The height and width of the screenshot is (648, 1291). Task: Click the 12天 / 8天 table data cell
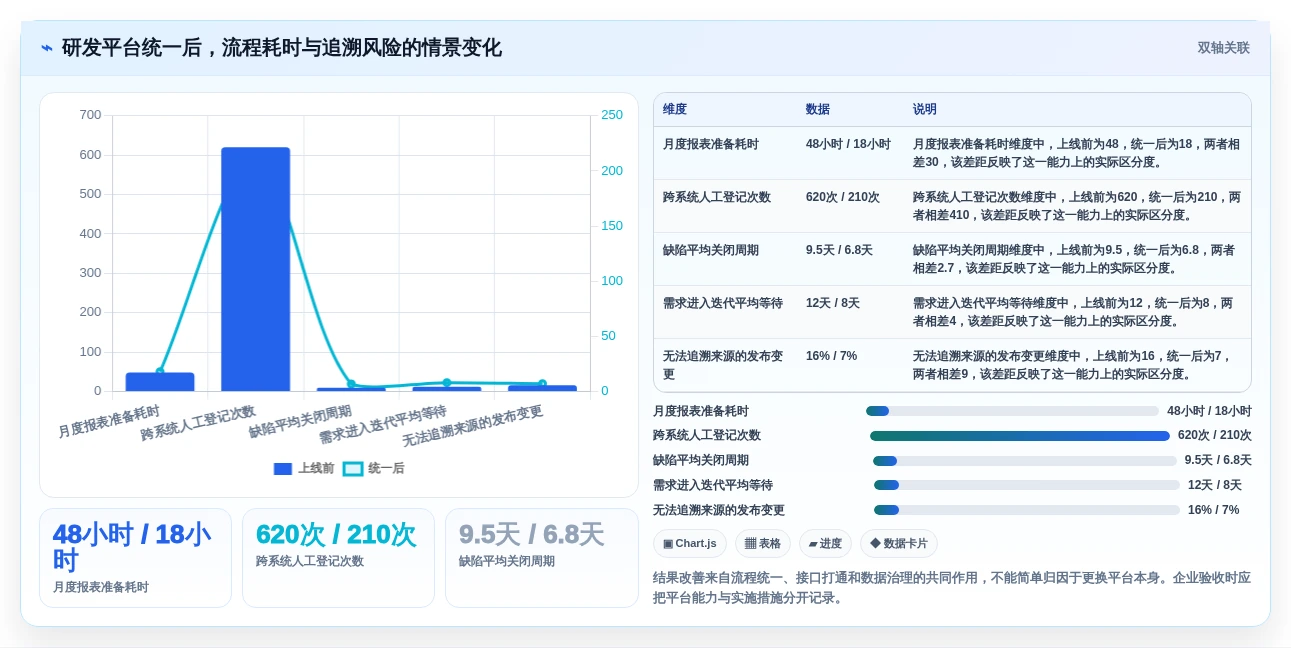[850, 312]
